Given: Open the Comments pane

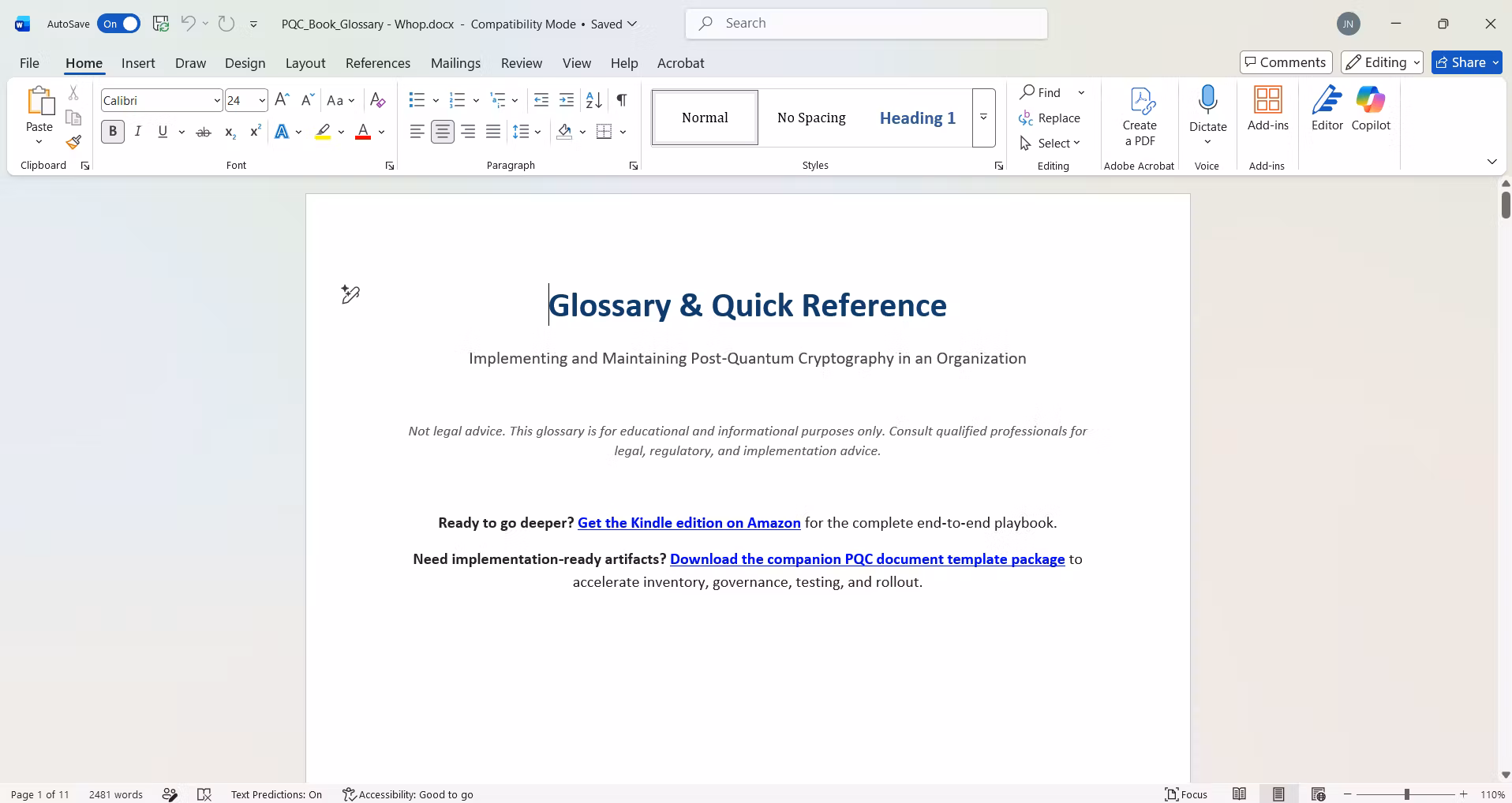Looking at the screenshot, I should pos(1286,62).
